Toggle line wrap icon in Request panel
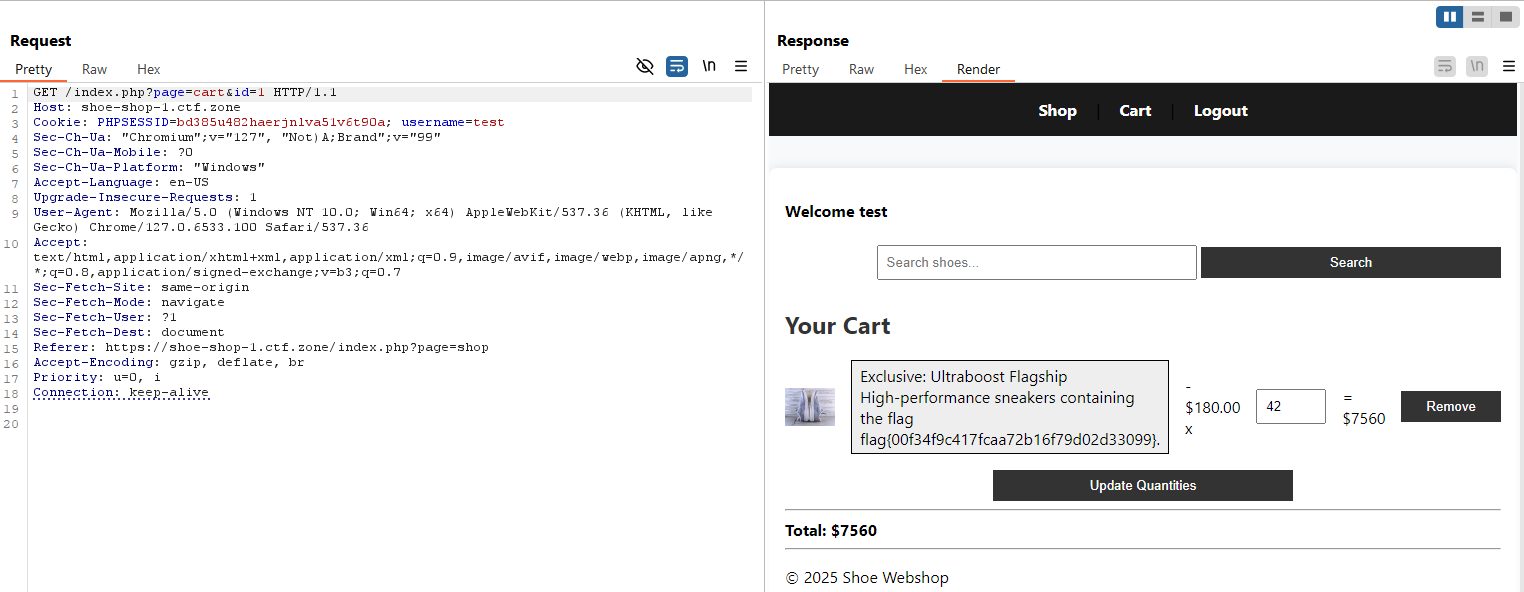Viewport: 1524px width, 592px height. (x=677, y=66)
